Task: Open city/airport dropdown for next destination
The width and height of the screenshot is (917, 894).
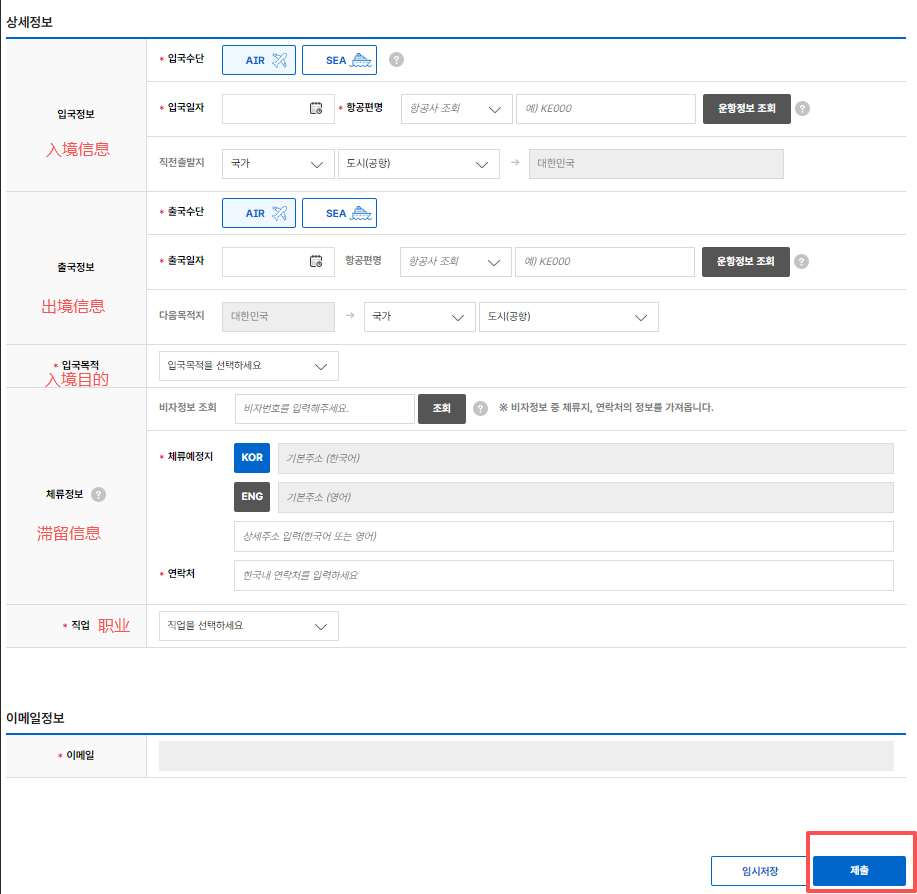Action: (x=568, y=317)
